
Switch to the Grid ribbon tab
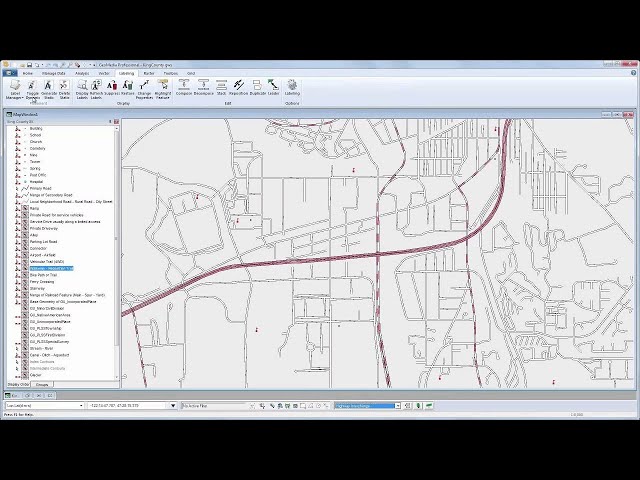191,73
